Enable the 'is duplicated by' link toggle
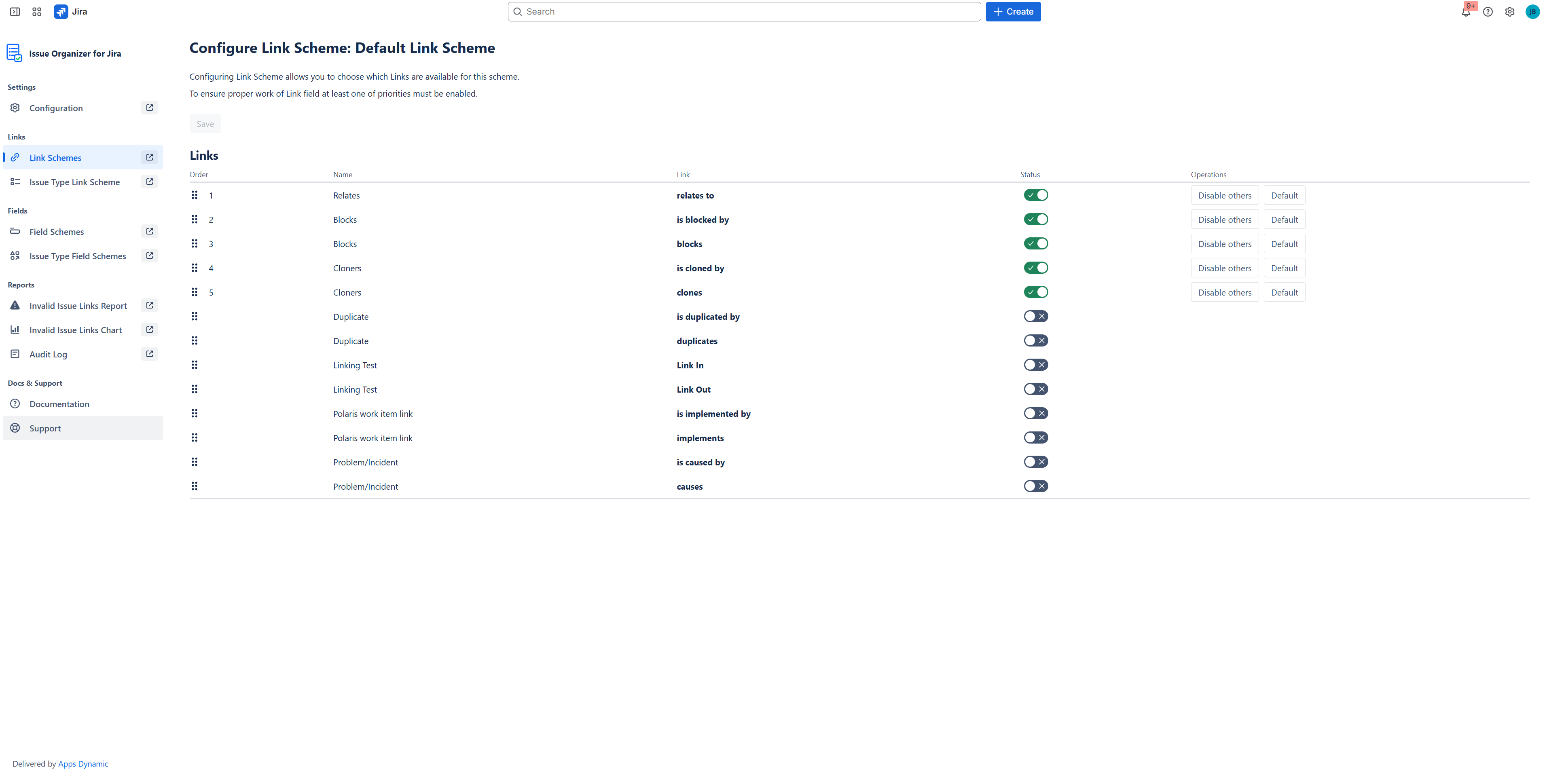1547x784 pixels. (x=1036, y=316)
